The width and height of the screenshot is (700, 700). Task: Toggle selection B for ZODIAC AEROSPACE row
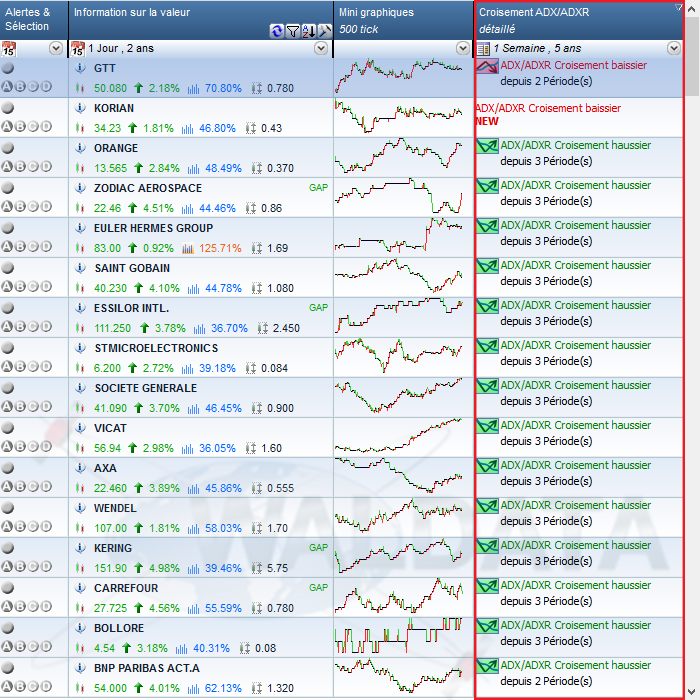click(x=20, y=207)
